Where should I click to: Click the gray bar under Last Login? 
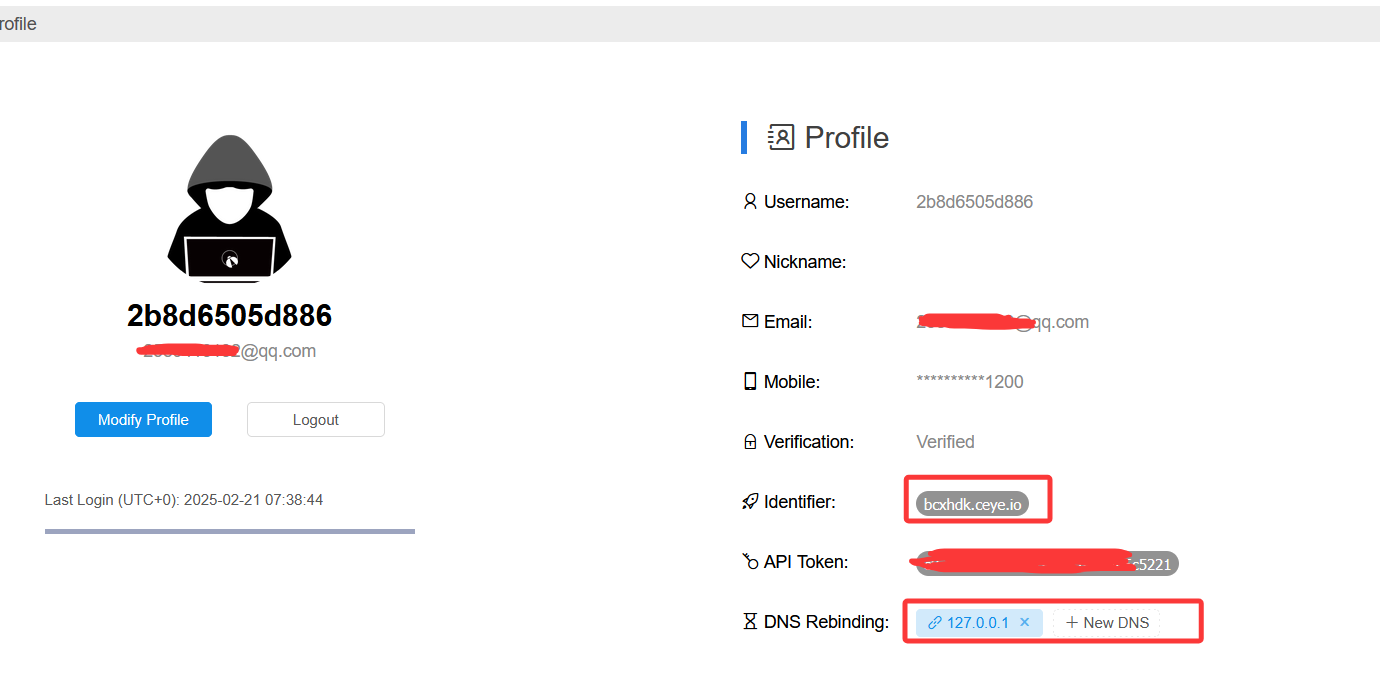pos(229,531)
